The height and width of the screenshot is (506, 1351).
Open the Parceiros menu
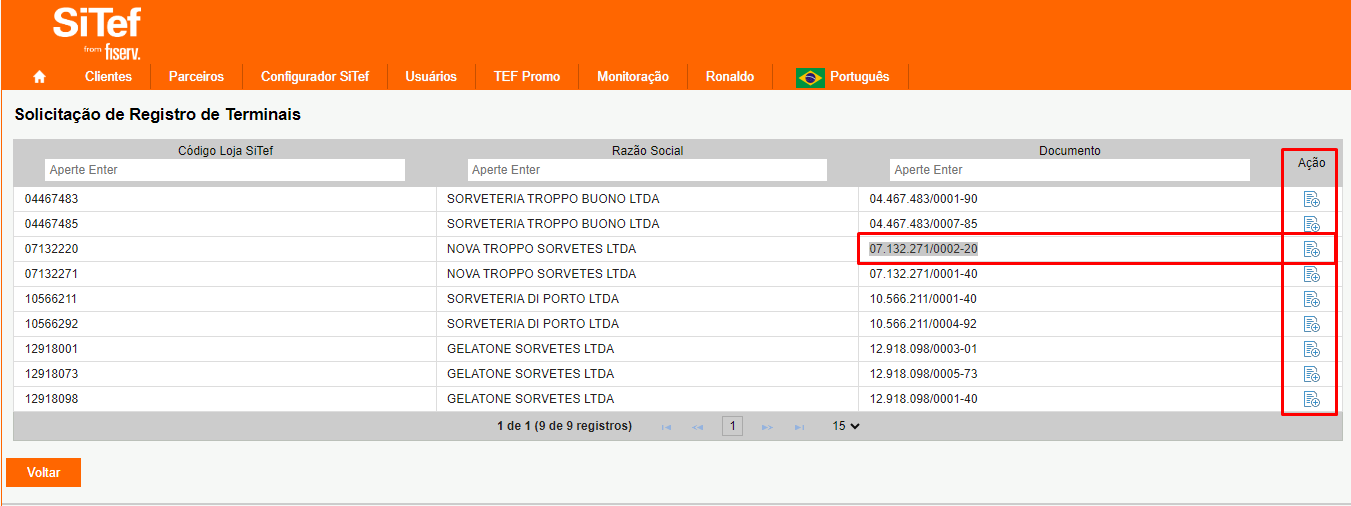pyautogui.click(x=196, y=77)
